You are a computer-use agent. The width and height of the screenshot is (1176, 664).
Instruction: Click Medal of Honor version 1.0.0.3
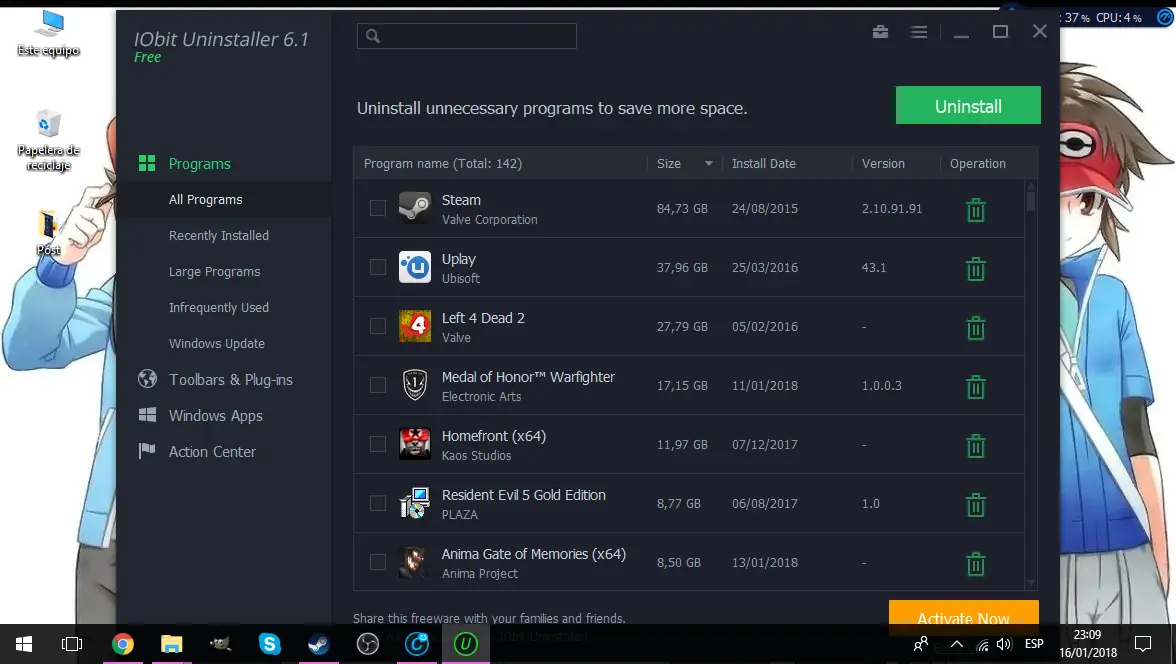(881, 386)
